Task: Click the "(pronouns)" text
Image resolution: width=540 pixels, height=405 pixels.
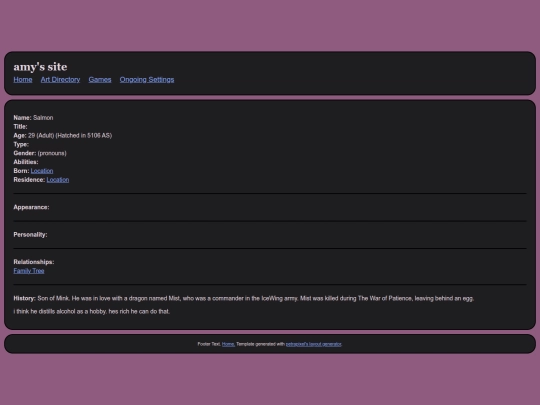Action: point(52,153)
